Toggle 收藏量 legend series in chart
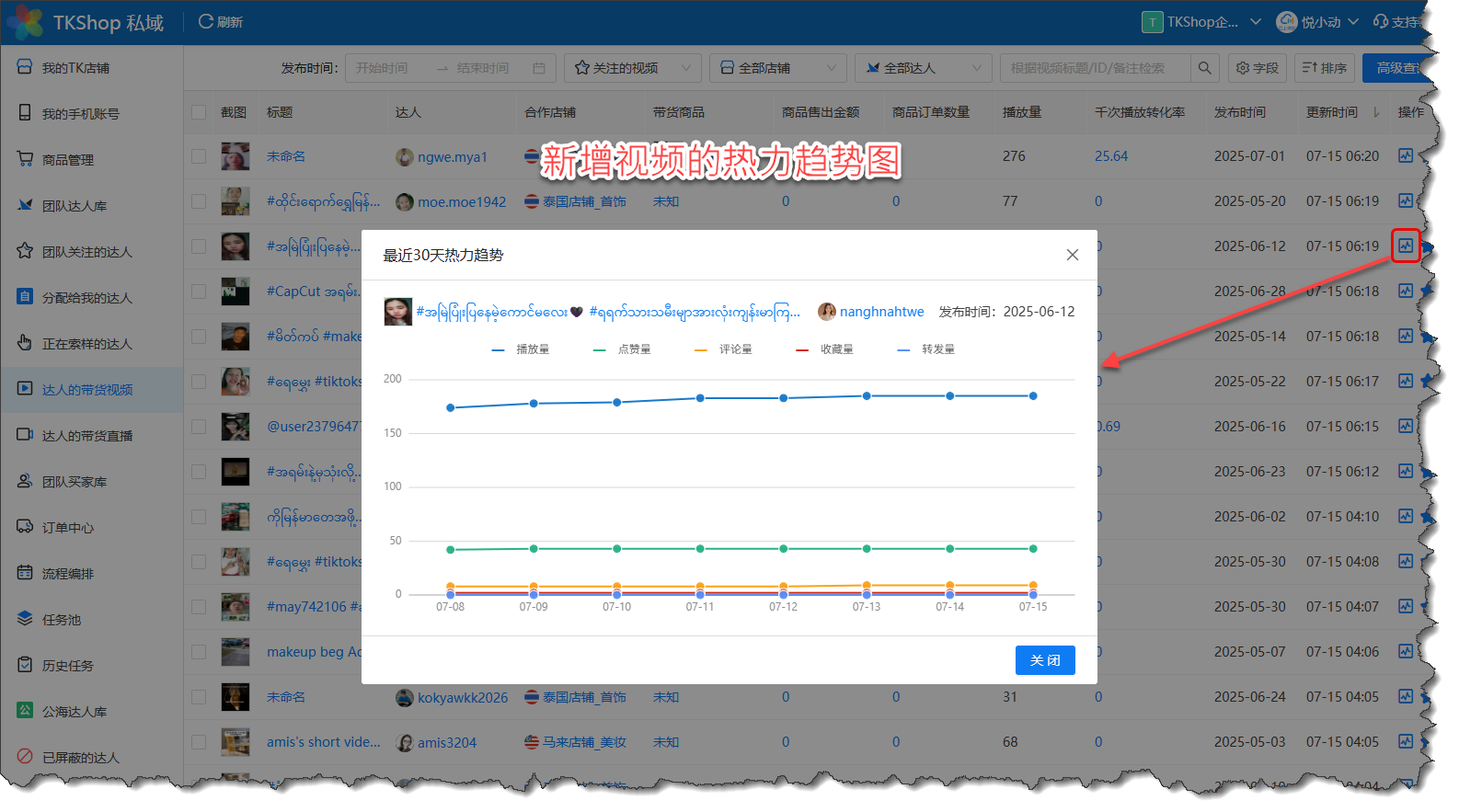Screen dimensions: 1459x812 825,349
